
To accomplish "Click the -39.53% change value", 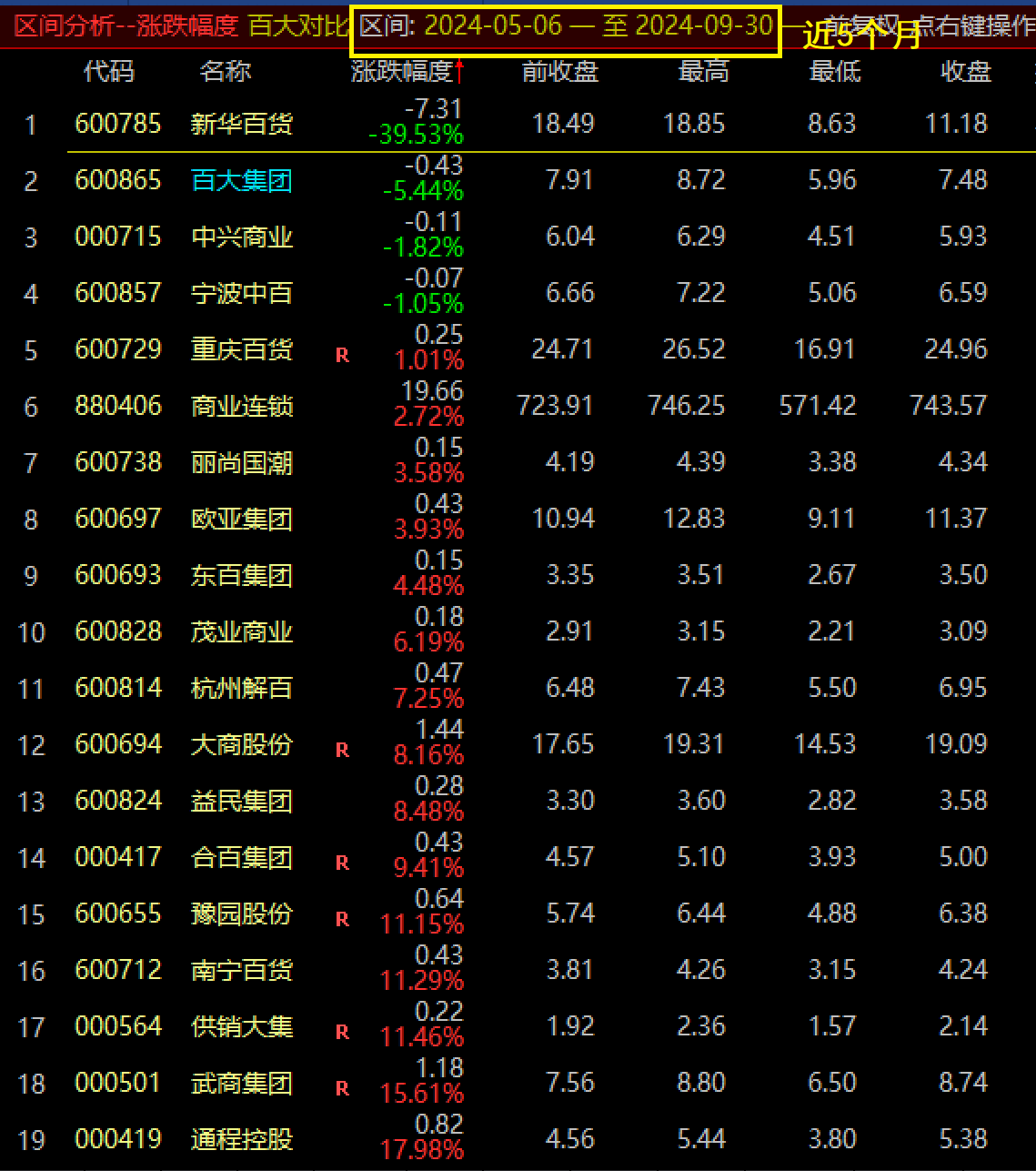I will pyautogui.click(x=416, y=136).
